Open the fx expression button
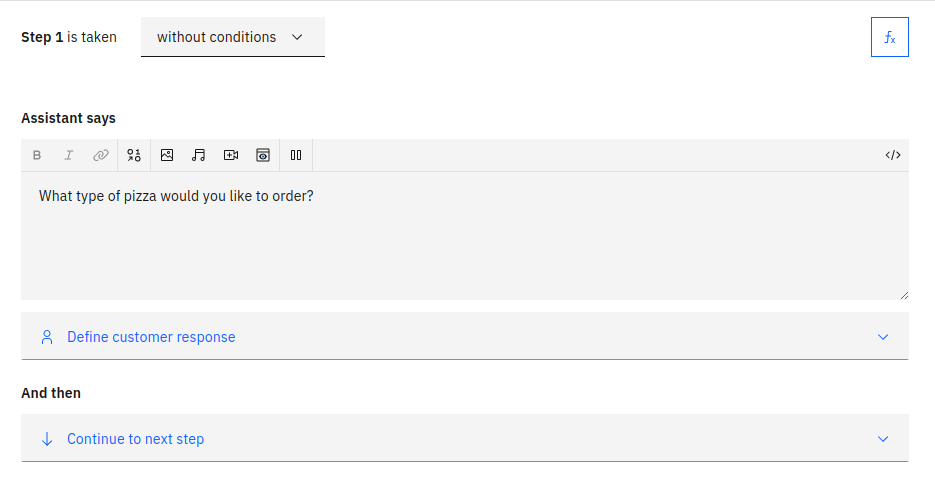The image size is (935, 490). [890, 37]
